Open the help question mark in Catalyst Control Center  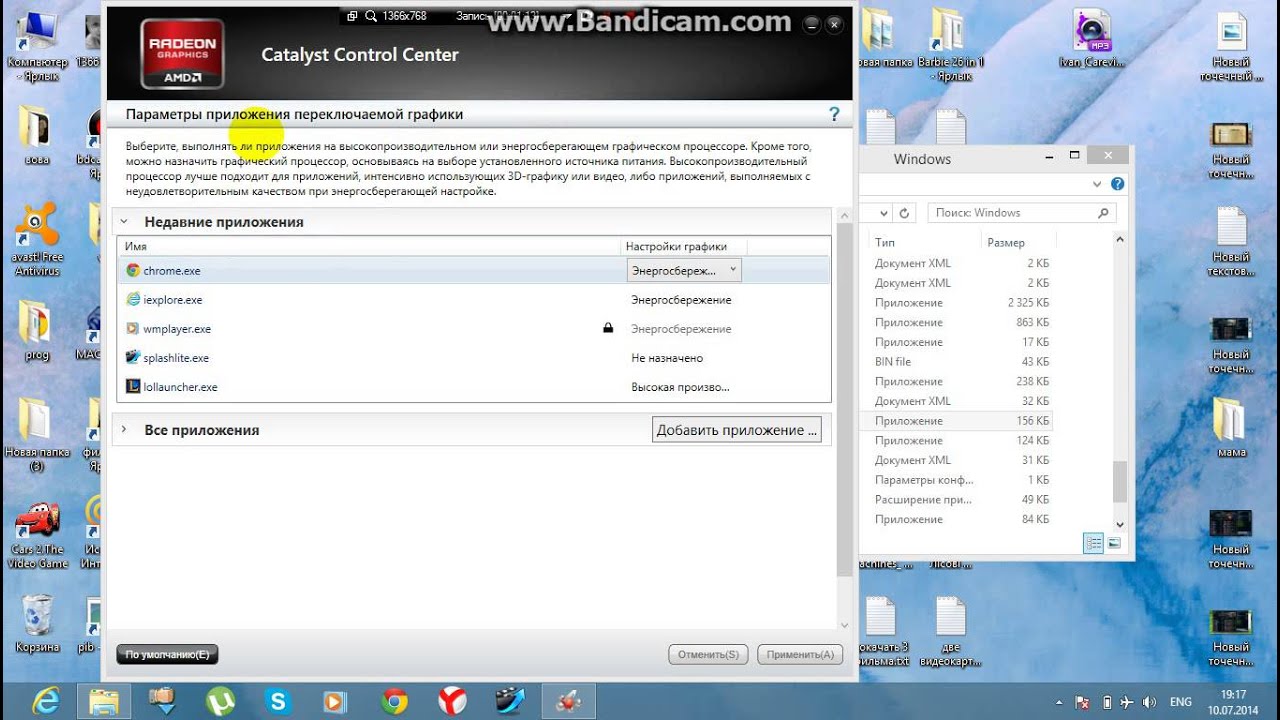[834, 114]
